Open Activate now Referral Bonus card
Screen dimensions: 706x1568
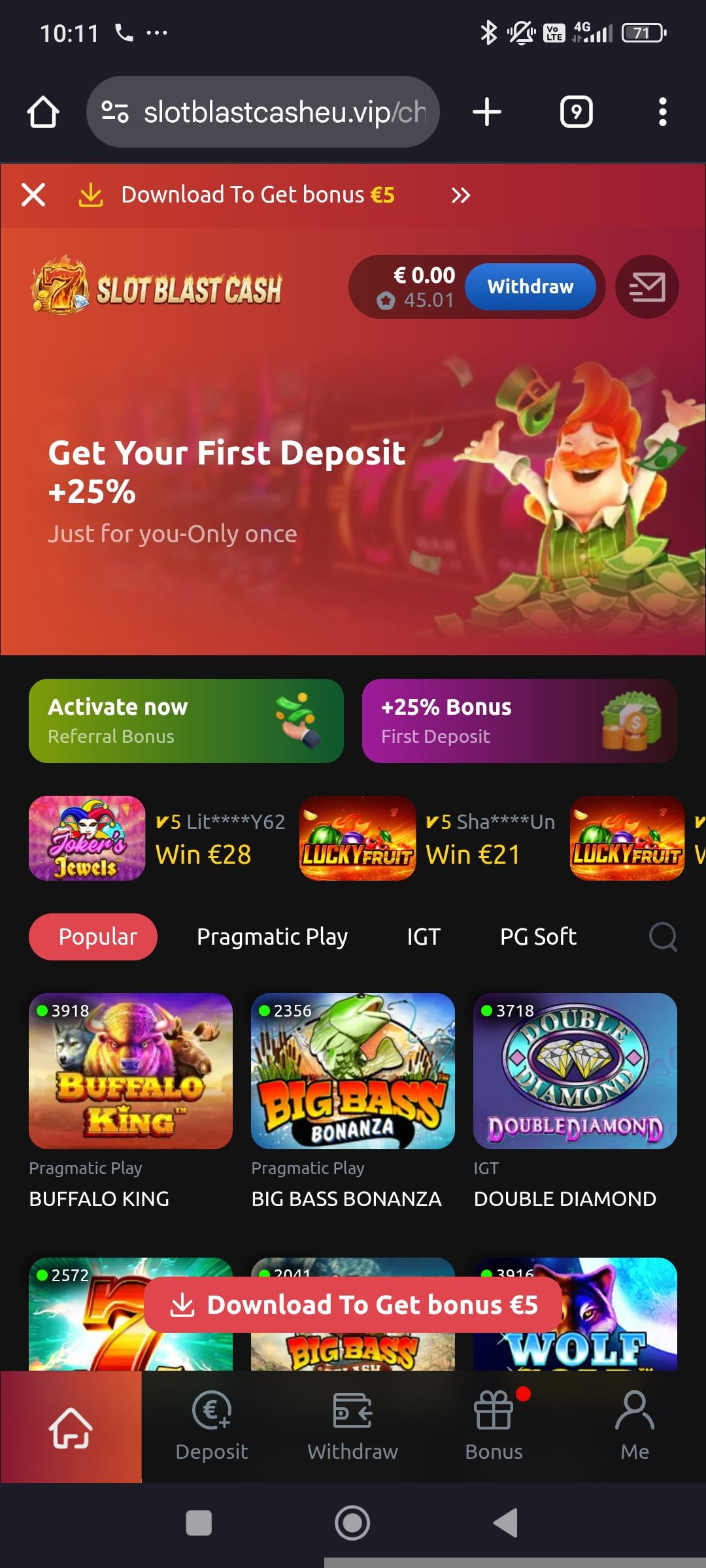pos(186,721)
